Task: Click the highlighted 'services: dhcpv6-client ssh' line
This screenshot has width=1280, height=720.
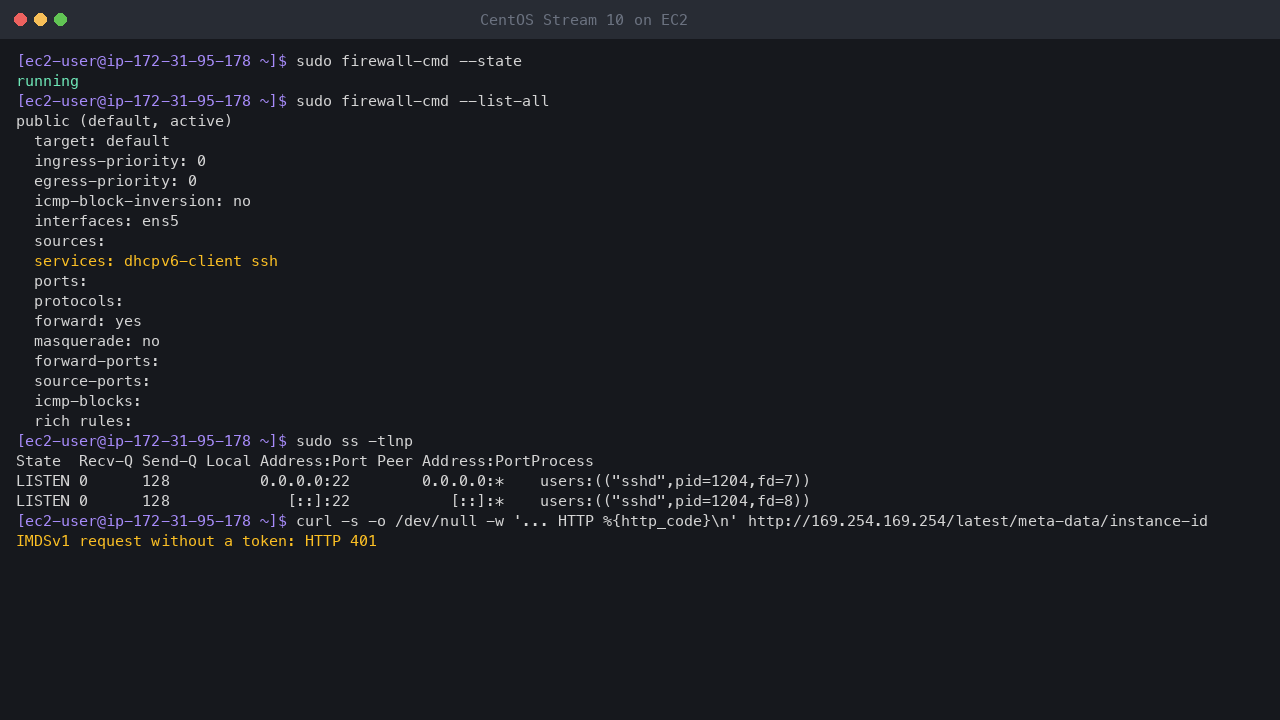Action: (156, 261)
